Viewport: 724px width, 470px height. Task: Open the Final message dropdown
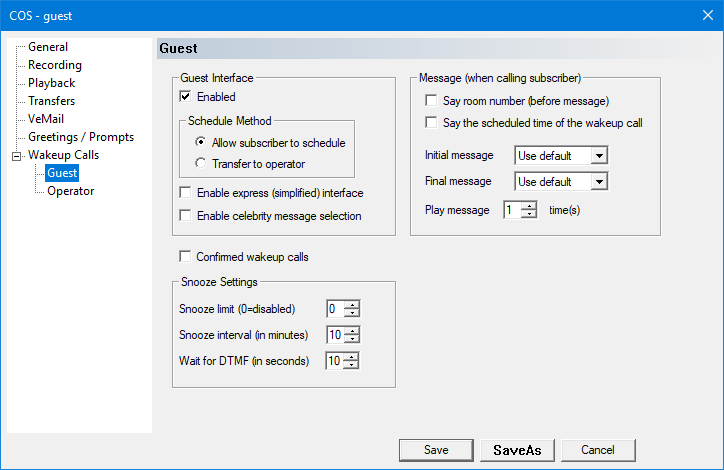(598, 182)
